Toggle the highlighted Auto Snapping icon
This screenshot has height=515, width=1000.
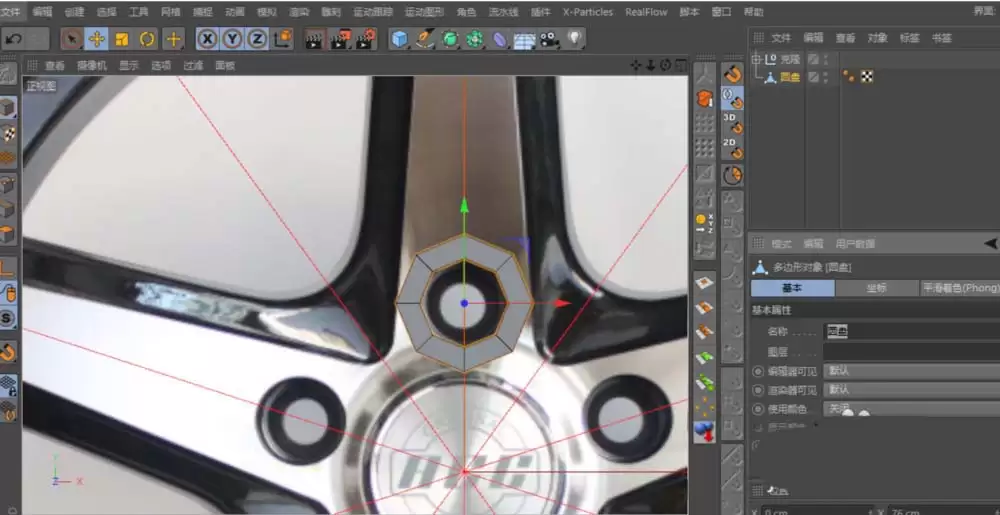(x=733, y=98)
